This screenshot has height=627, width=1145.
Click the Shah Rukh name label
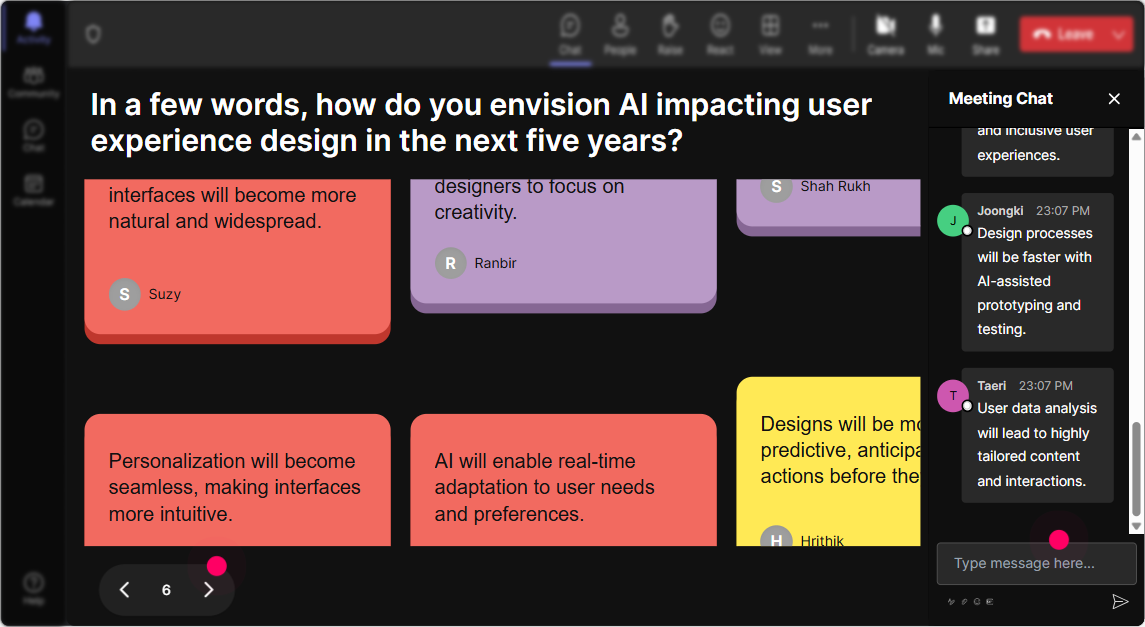click(835, 186)
